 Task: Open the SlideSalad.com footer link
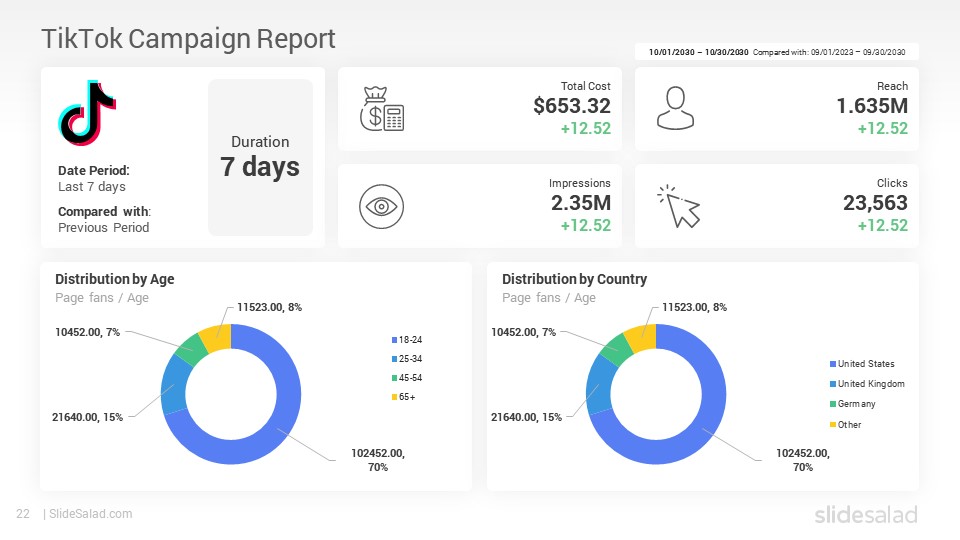[x=91, y=514]
